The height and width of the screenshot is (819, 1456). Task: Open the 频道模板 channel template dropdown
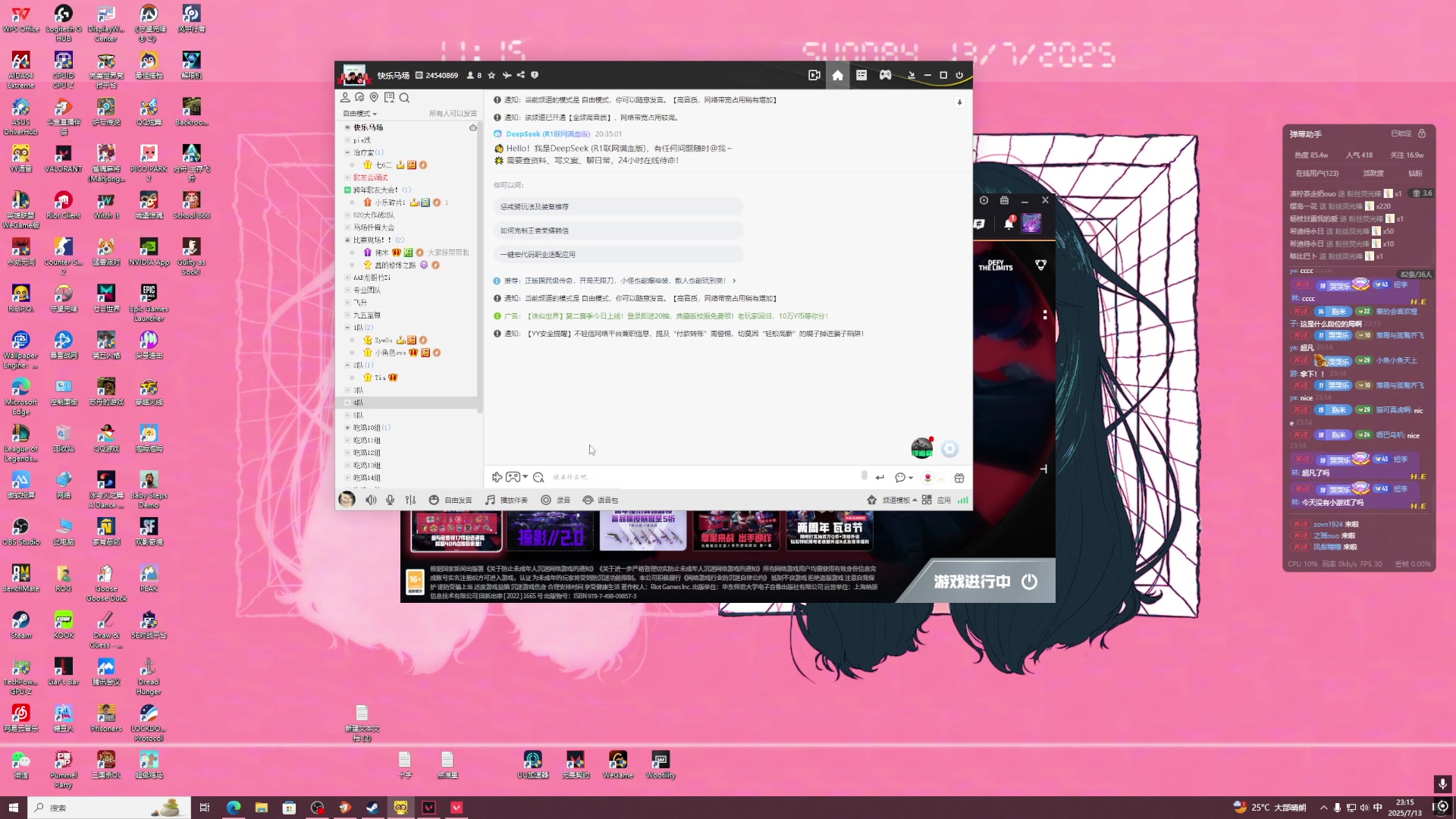892,500
